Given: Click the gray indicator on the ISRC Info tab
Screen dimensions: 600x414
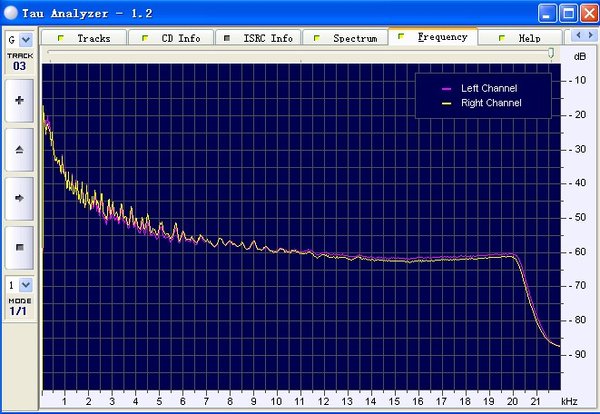Looking at the screenshot, I should [x=227, y=38].
